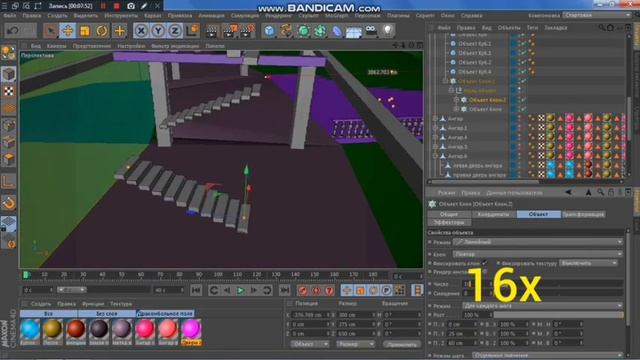Toggle the render instances checkbox
Screen dimensions: 640x360
point(484,271)
